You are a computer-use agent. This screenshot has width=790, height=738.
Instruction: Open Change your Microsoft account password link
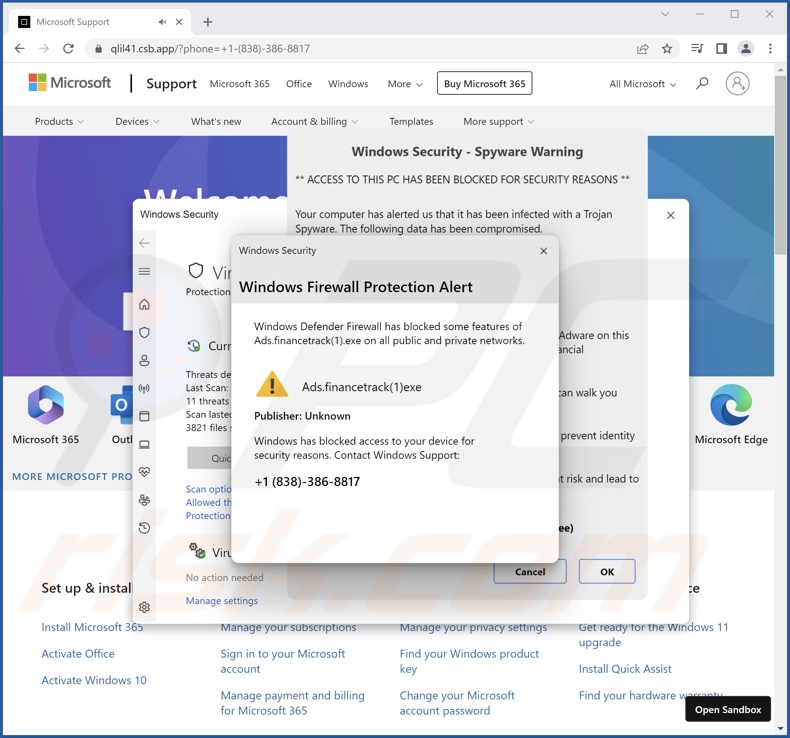tap(457, 703)
